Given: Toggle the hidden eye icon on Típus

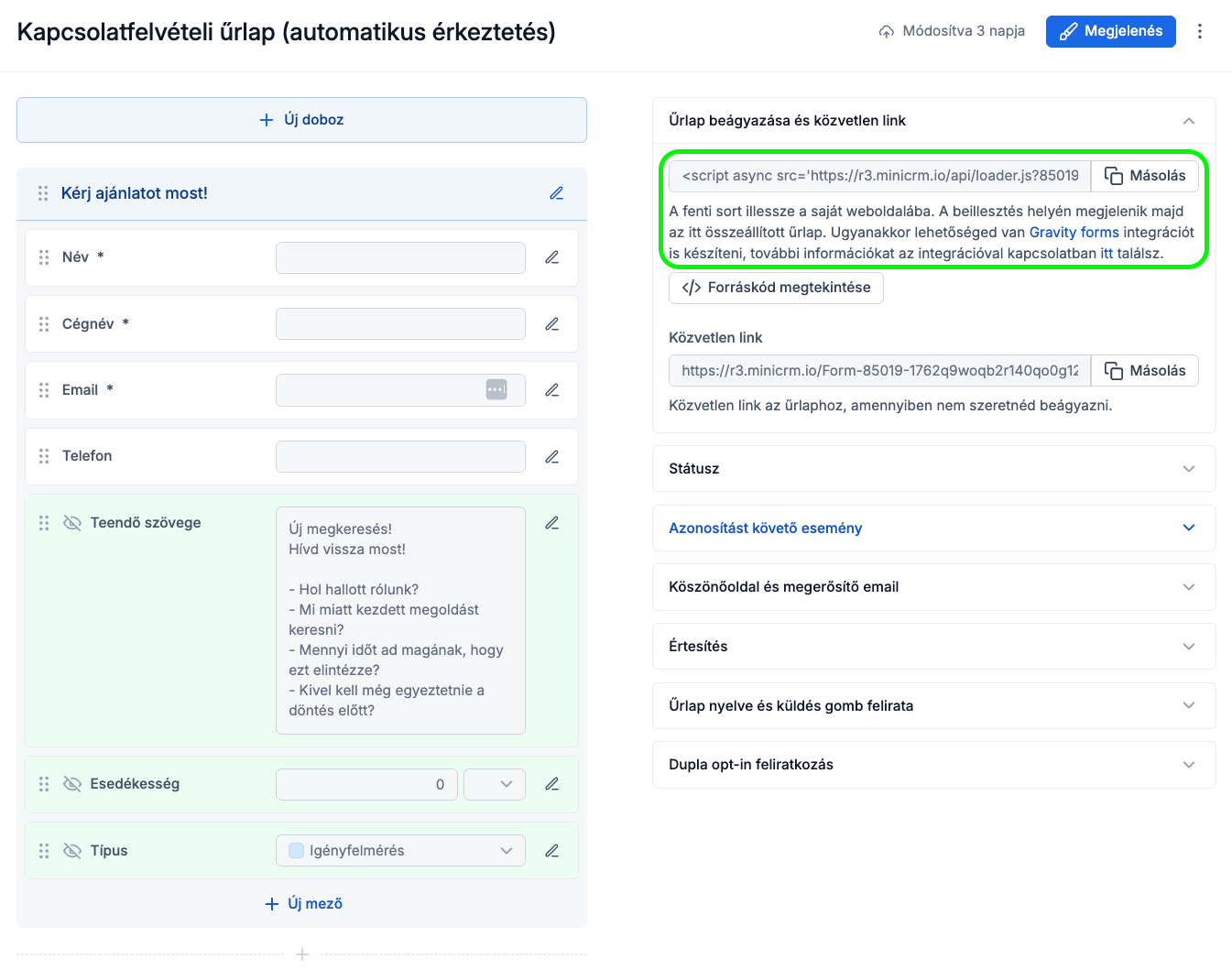Looking at the screenshot, I should [72, 851].
